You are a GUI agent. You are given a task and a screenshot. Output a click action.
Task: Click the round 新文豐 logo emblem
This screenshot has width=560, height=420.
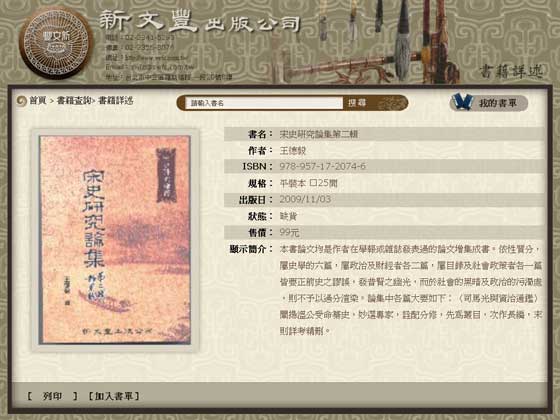click(x=56, y=43)
